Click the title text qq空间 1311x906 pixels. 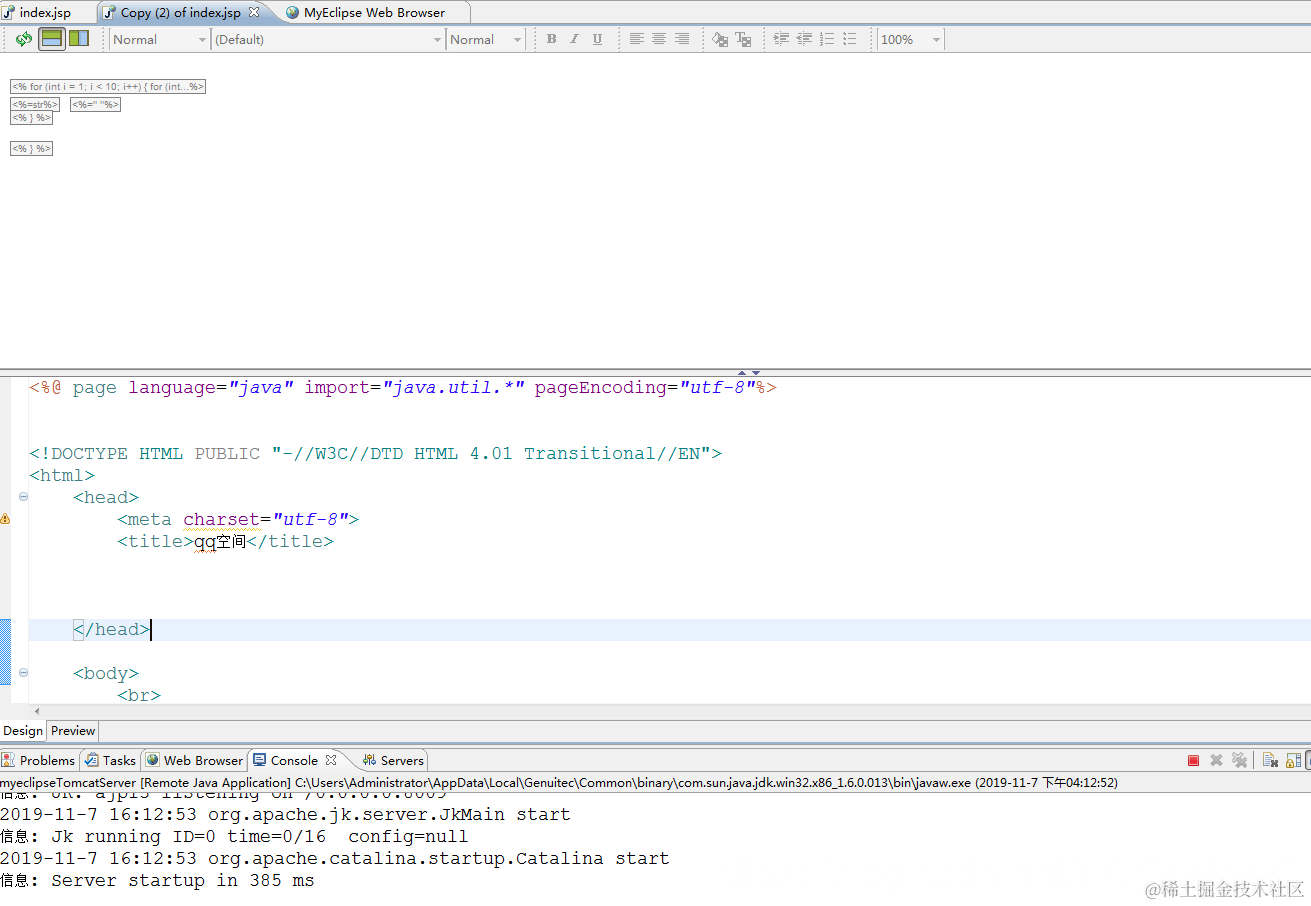pos(220,542)
